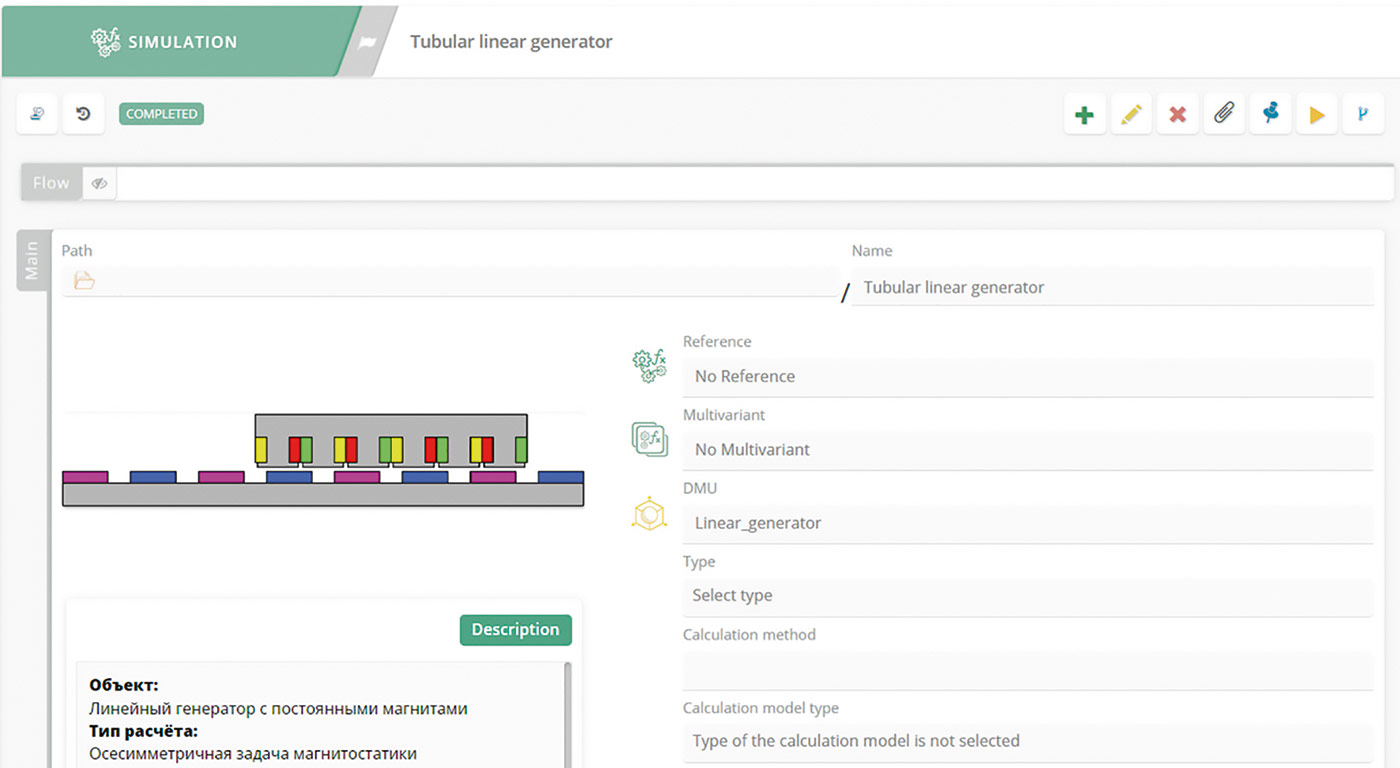Image resolution: width=1400 pixels, height=768 pixels.
Task: Open the Multivariant 'No Multivariant' field
Action: 1028,449
